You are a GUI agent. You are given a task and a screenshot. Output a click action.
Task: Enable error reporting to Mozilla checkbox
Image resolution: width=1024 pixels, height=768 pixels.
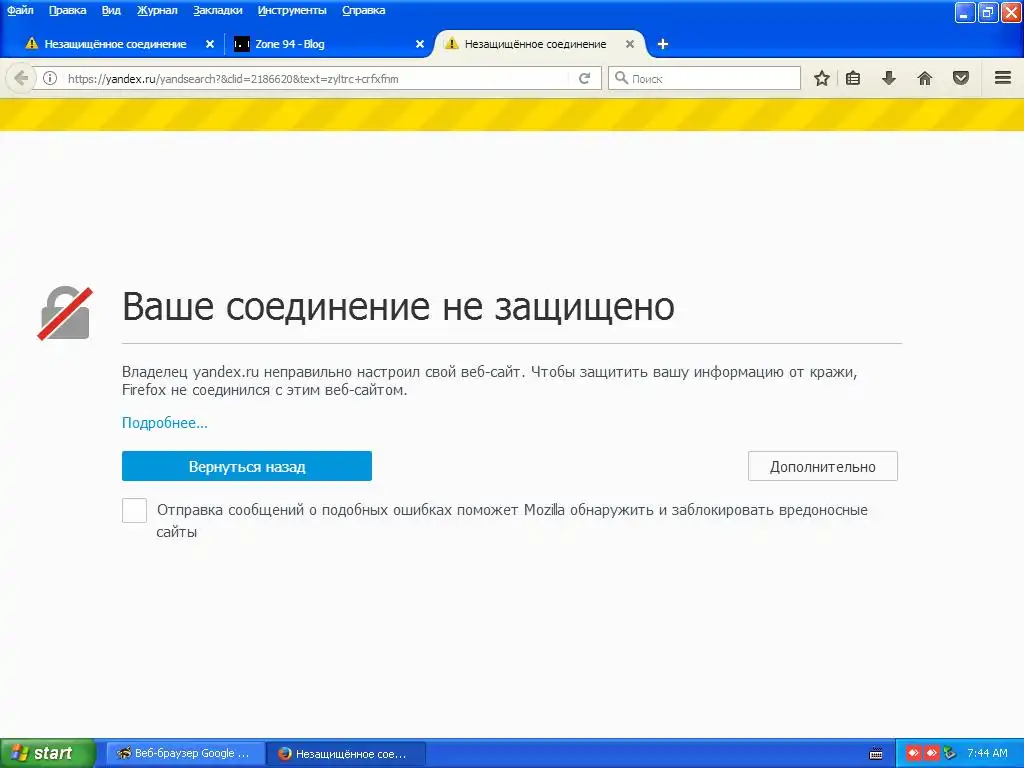coord(134,510)
